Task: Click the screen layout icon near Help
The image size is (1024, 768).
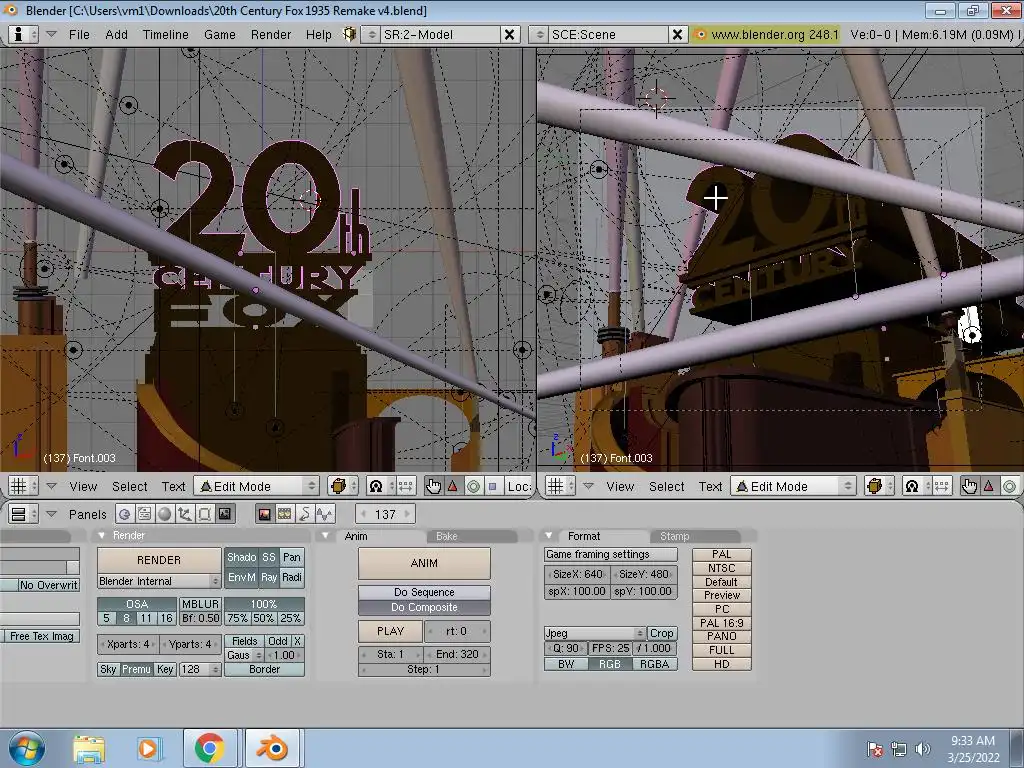Action: pyautogui.click(x=349, y=34)
